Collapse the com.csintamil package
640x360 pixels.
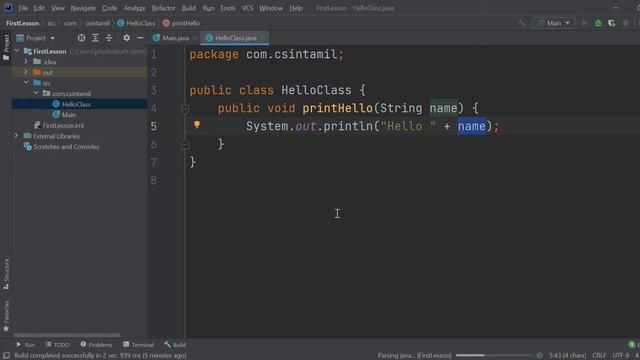pyautogui.click(x=36, y=93)
